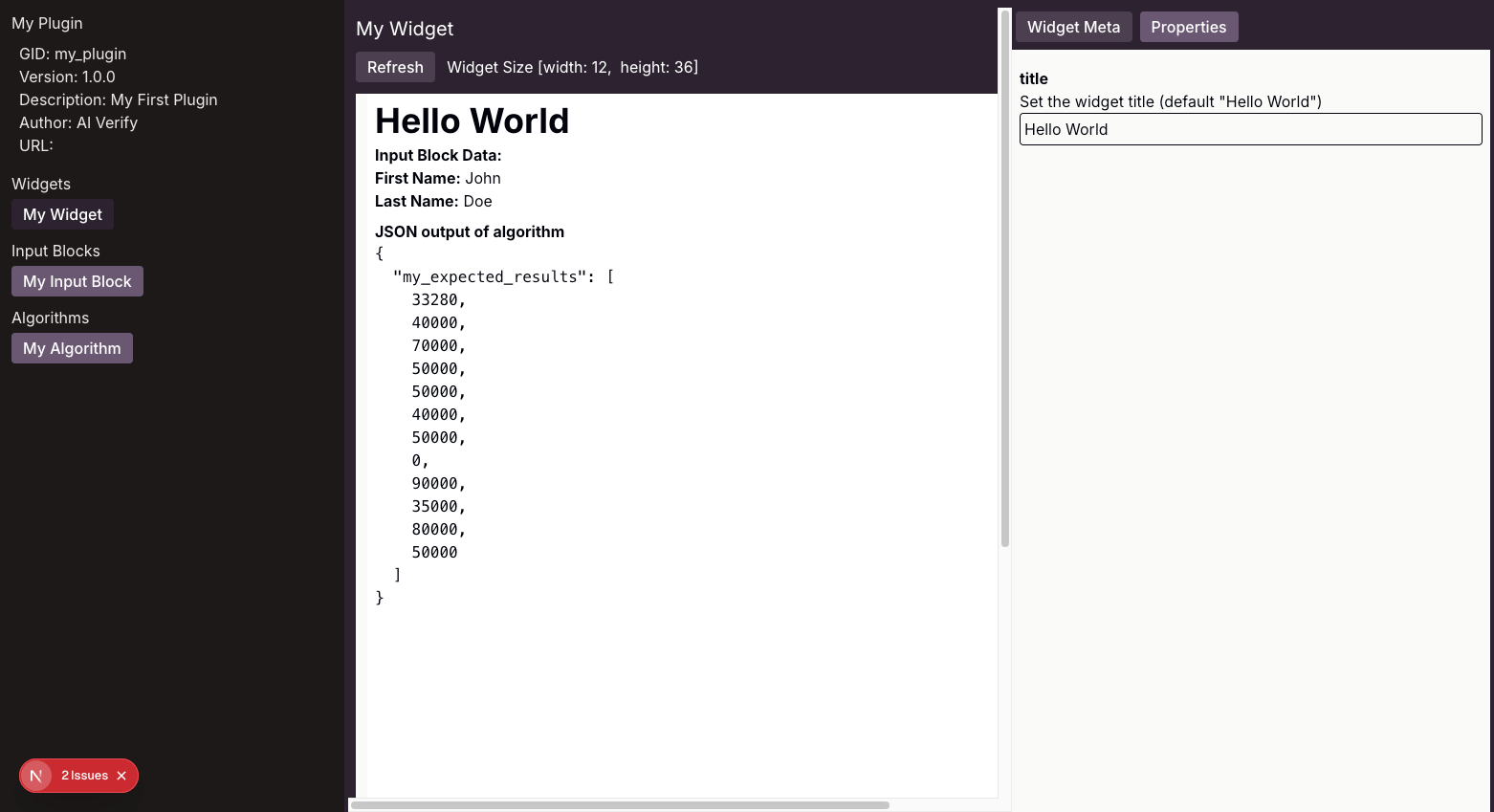Screen dimensions: 1494x812
Task: Click the Version: 1.0.0 text
Action: click(67, 77)
